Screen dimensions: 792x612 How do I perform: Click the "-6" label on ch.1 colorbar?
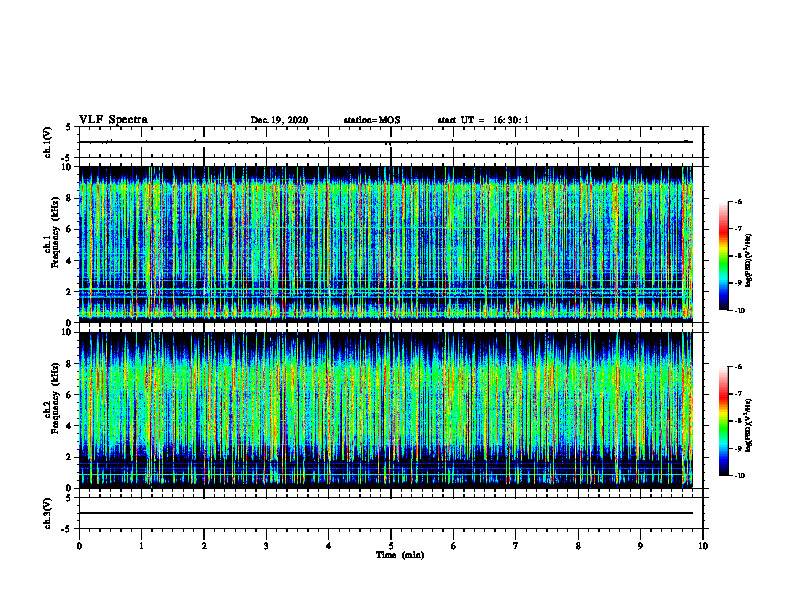tap(738, 201)
